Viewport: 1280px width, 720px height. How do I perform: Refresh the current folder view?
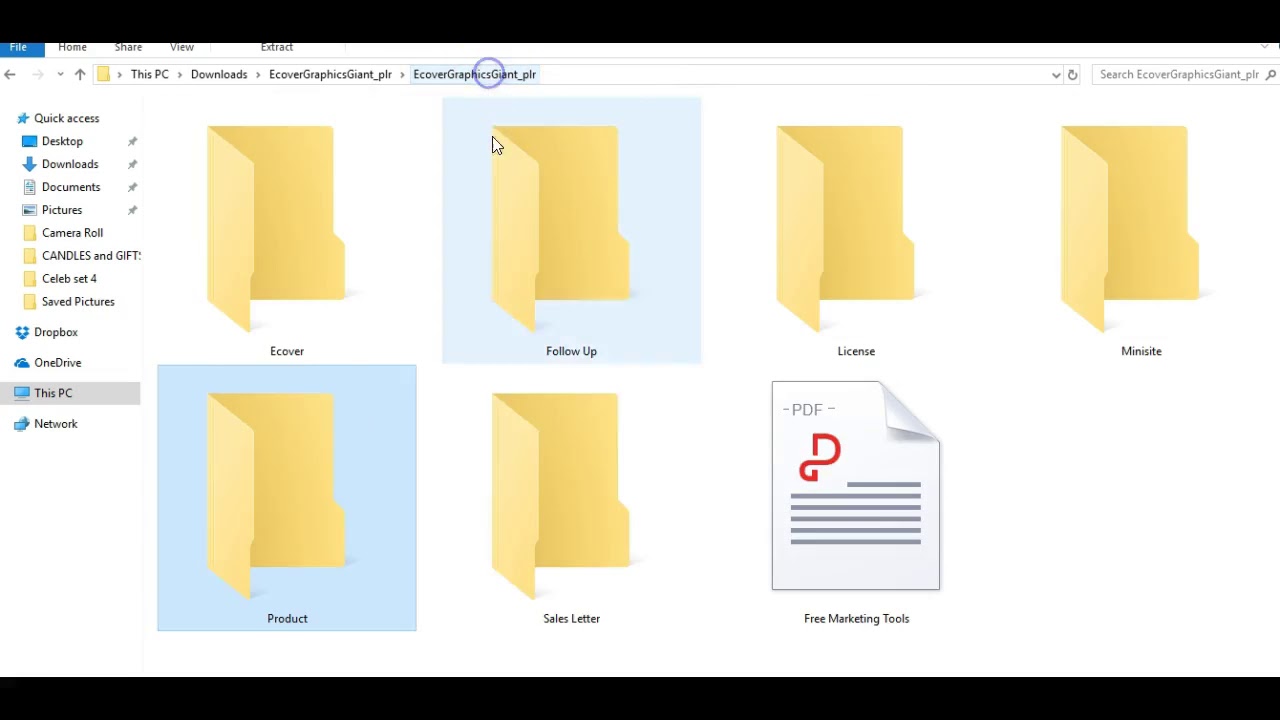click(x=1073, y=74)
